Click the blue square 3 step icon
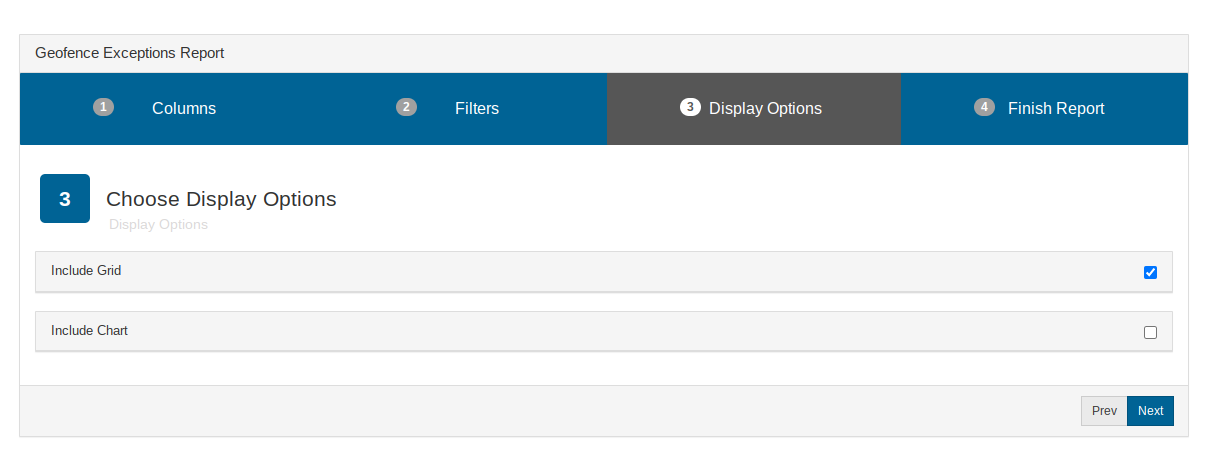This screenshot has height=457, width=1208. pyautogui.click(x=65, y=199)
